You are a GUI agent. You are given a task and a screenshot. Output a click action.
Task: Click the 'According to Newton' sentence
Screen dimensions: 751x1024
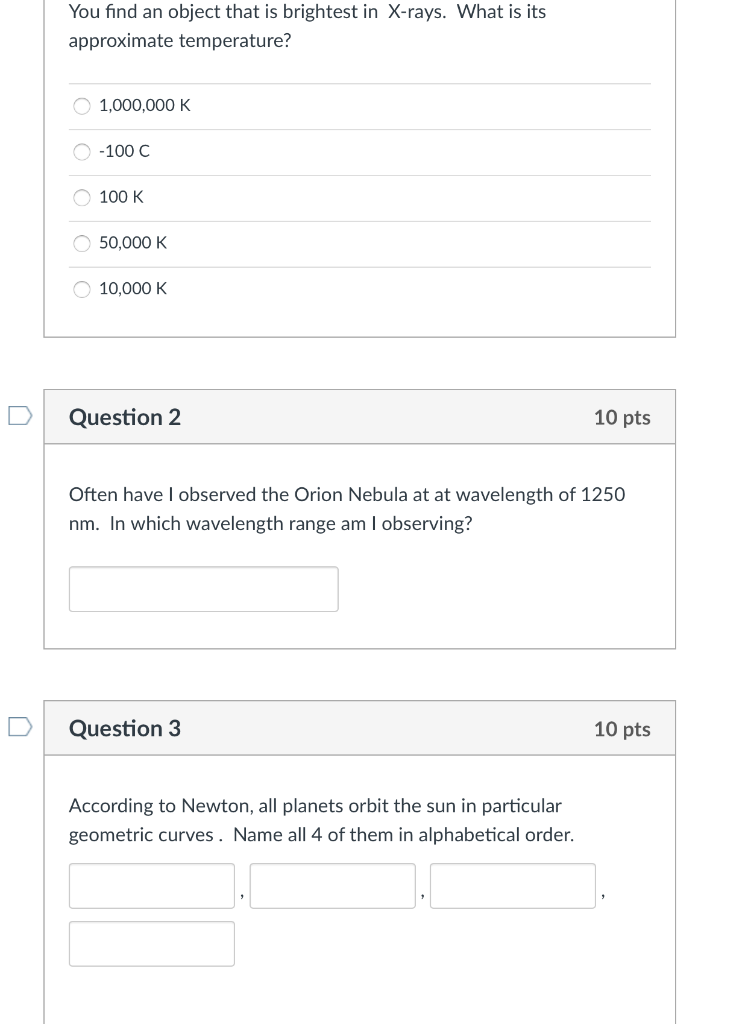coord(315,806)
